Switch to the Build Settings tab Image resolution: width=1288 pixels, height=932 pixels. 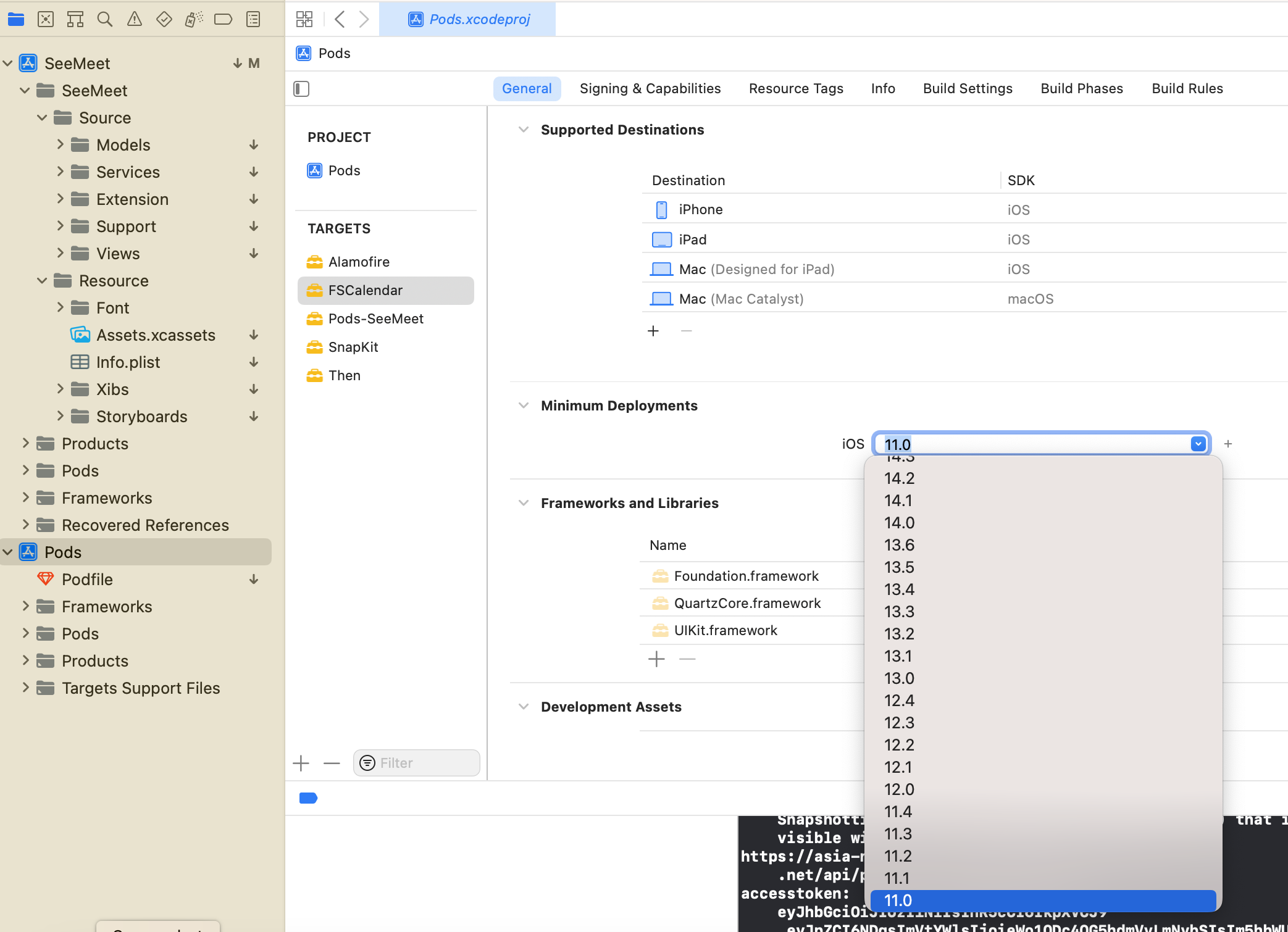coord(968,88)
